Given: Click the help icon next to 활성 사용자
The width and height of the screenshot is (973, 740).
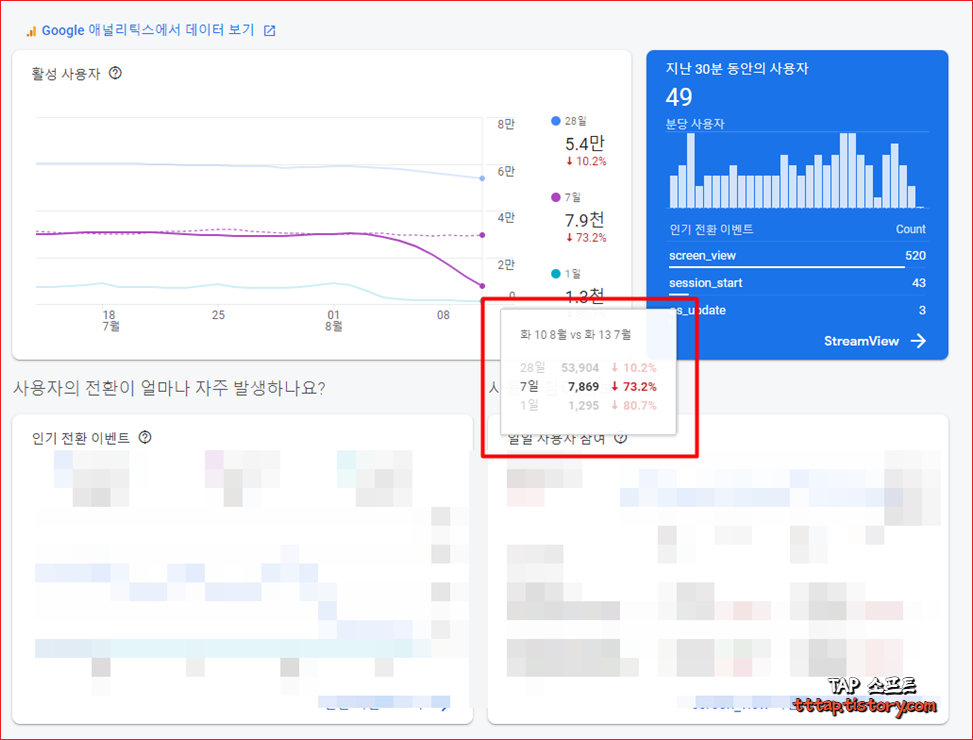Looking at the screenshot, I should point(115,73).
